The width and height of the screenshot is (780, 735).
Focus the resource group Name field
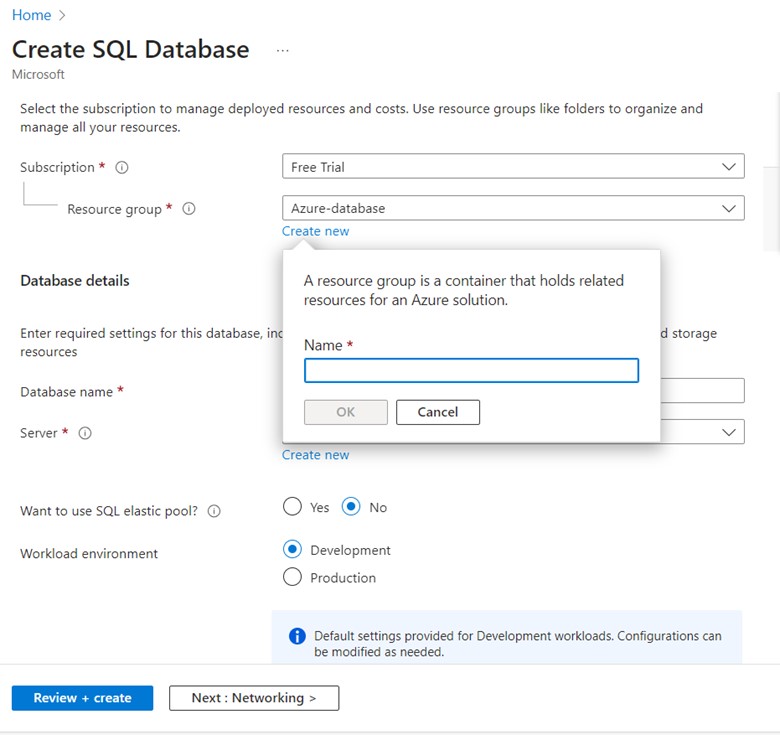(x=471, y=371)
